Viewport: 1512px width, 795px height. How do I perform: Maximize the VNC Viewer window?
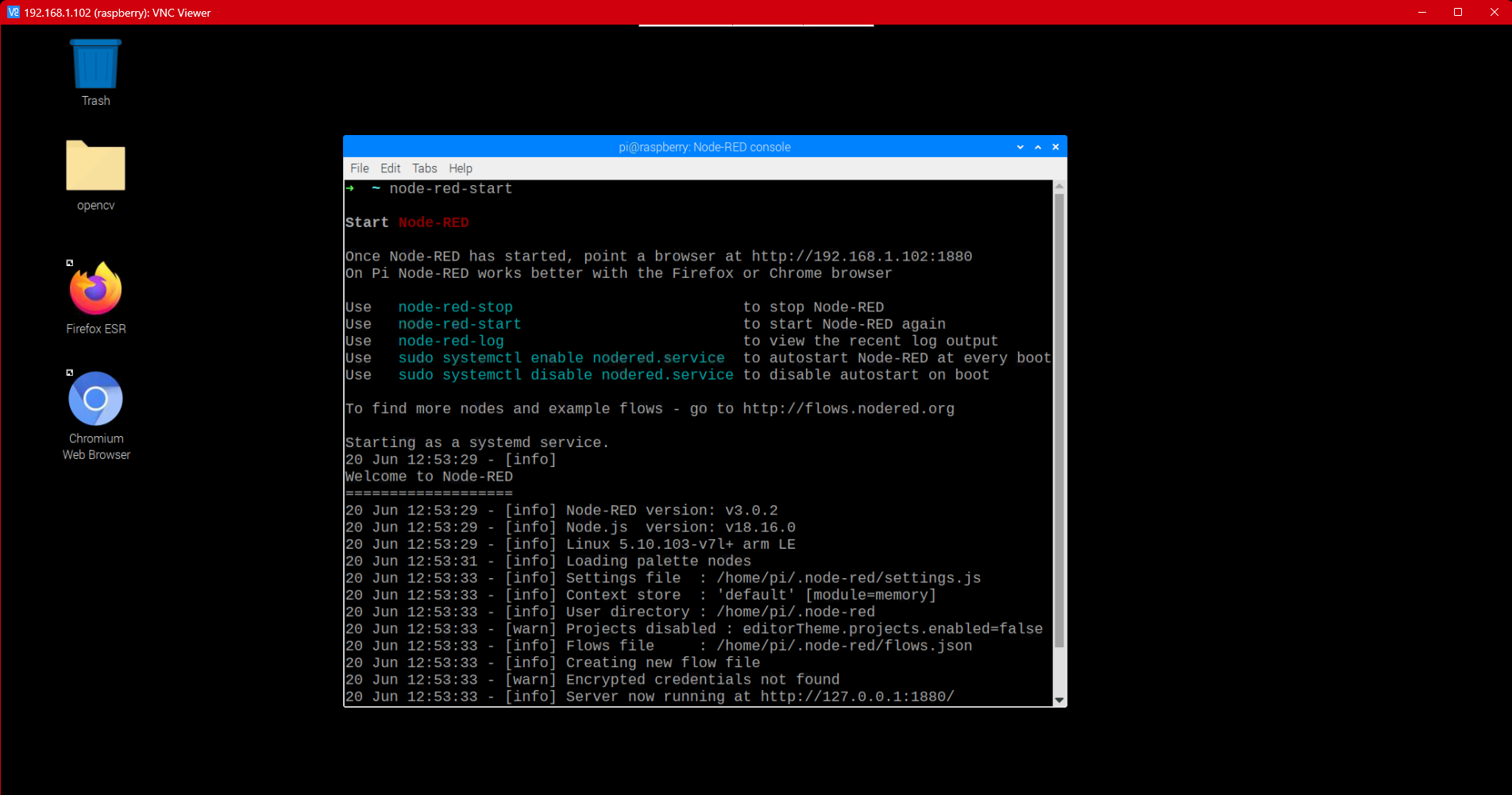(x=1458, y=13)
